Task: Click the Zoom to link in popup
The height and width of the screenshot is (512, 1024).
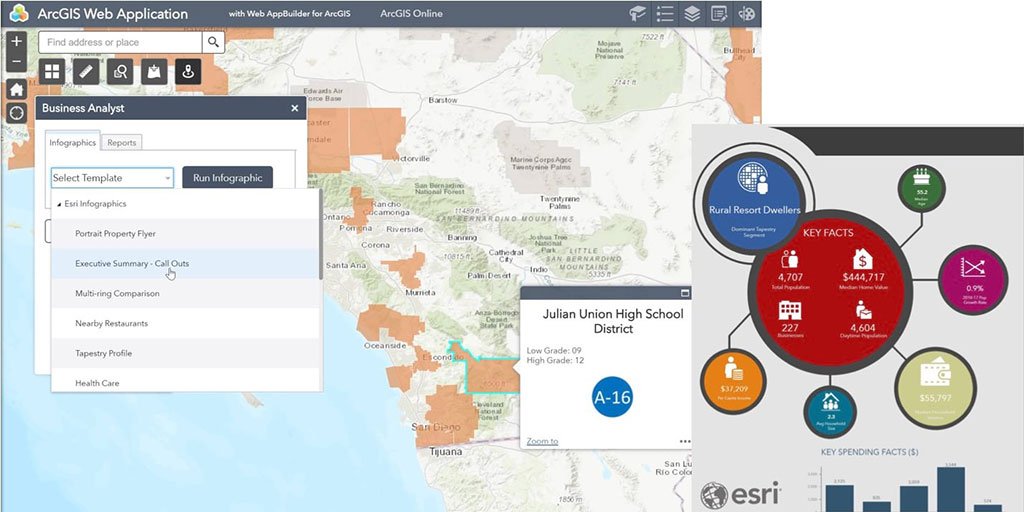Action: click(542, 441)
